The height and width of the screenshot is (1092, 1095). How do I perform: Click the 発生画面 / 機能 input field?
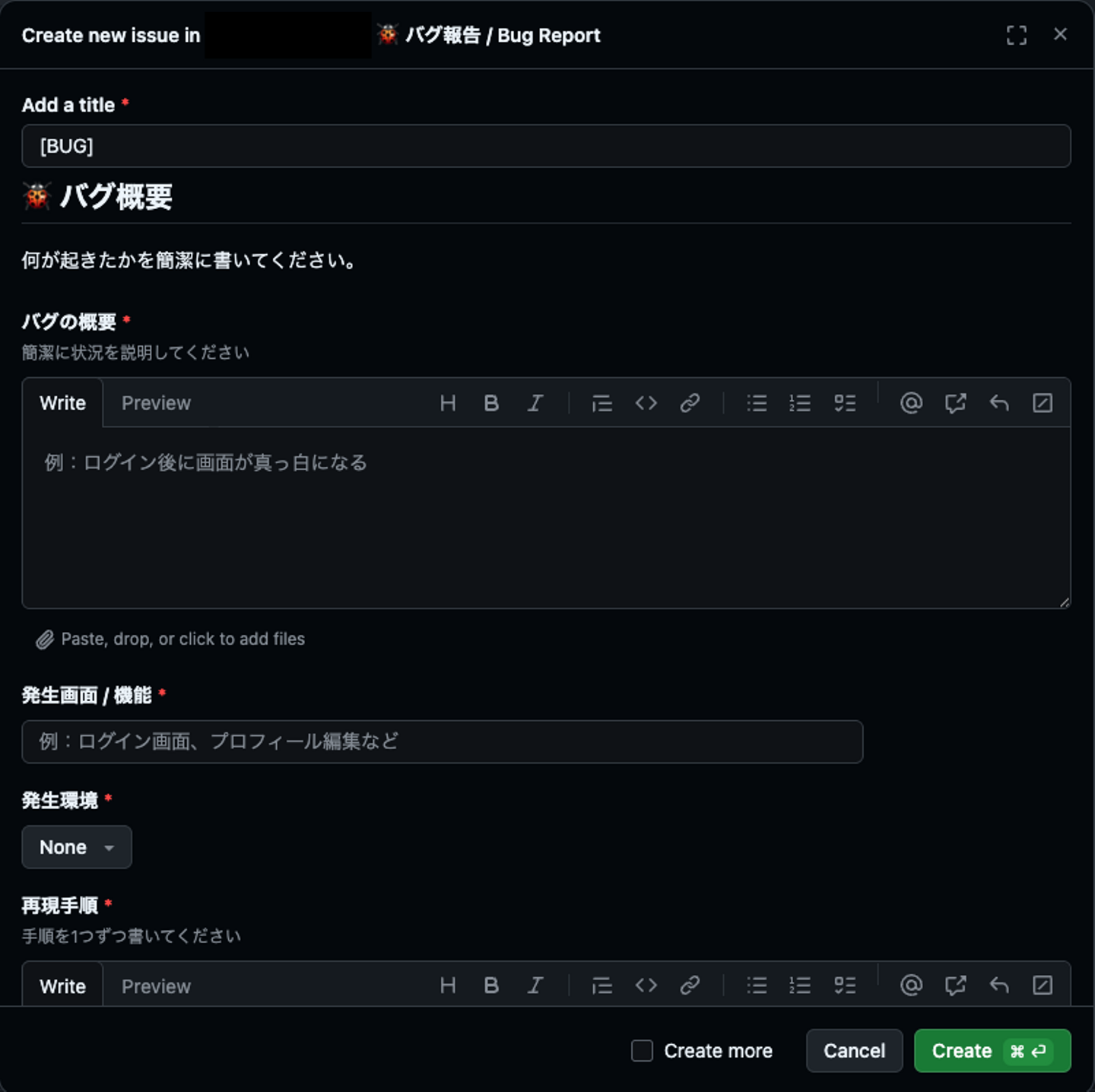[442, 741]
